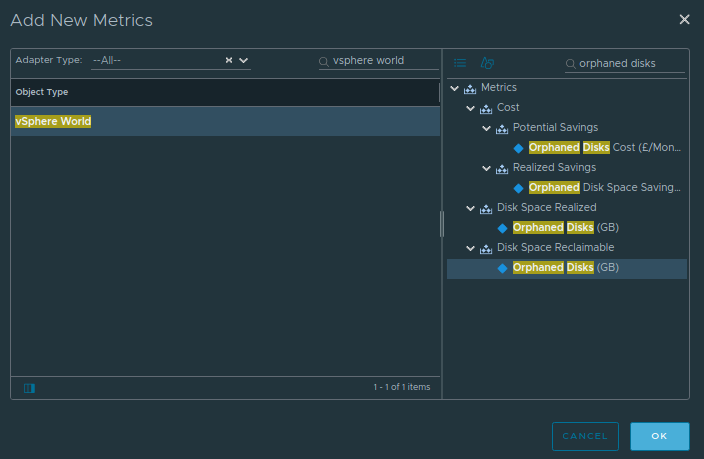Confirm with the OK button

click(660, 436)
